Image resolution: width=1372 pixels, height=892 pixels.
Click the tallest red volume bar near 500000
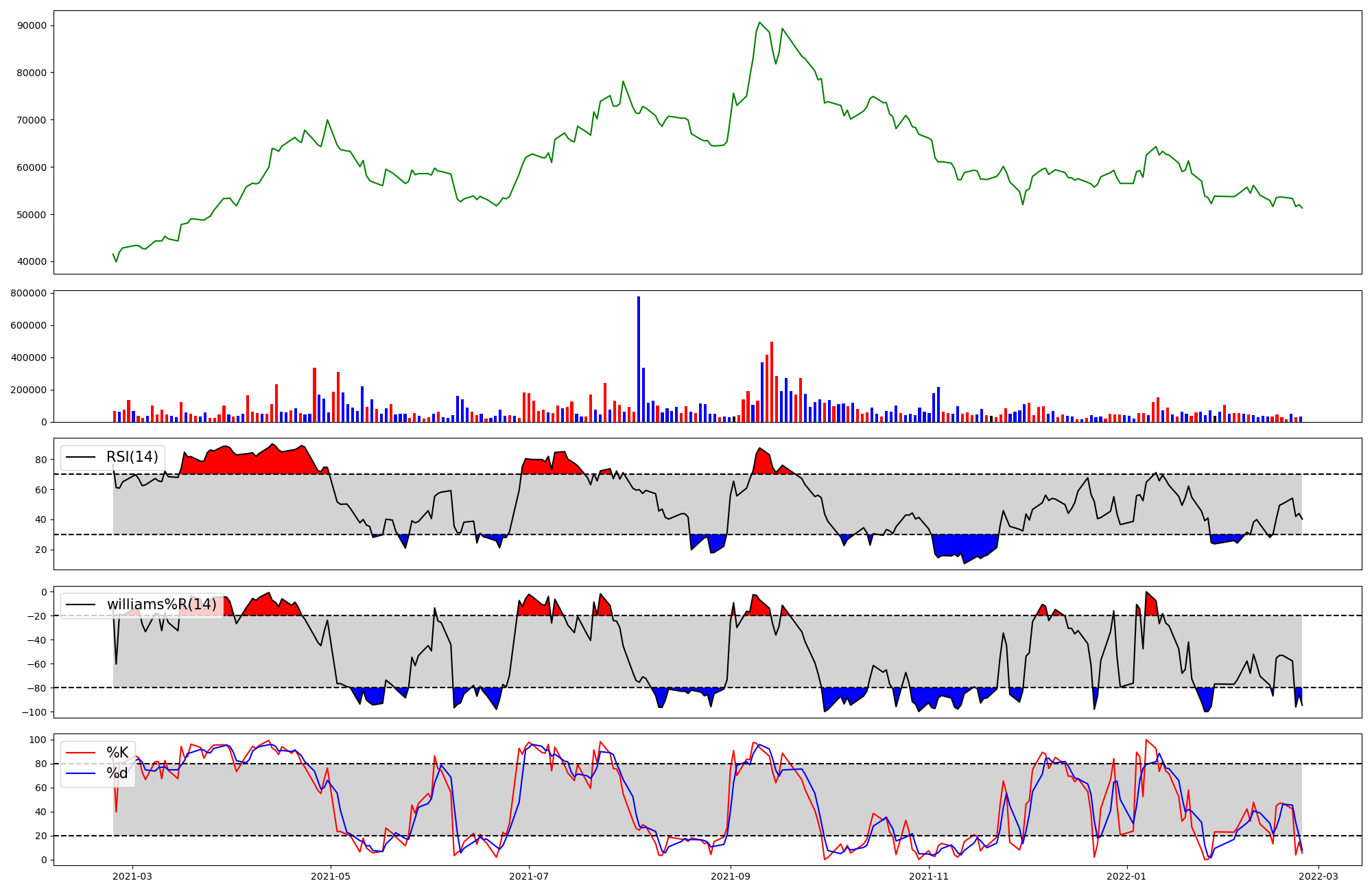[772, 381]
